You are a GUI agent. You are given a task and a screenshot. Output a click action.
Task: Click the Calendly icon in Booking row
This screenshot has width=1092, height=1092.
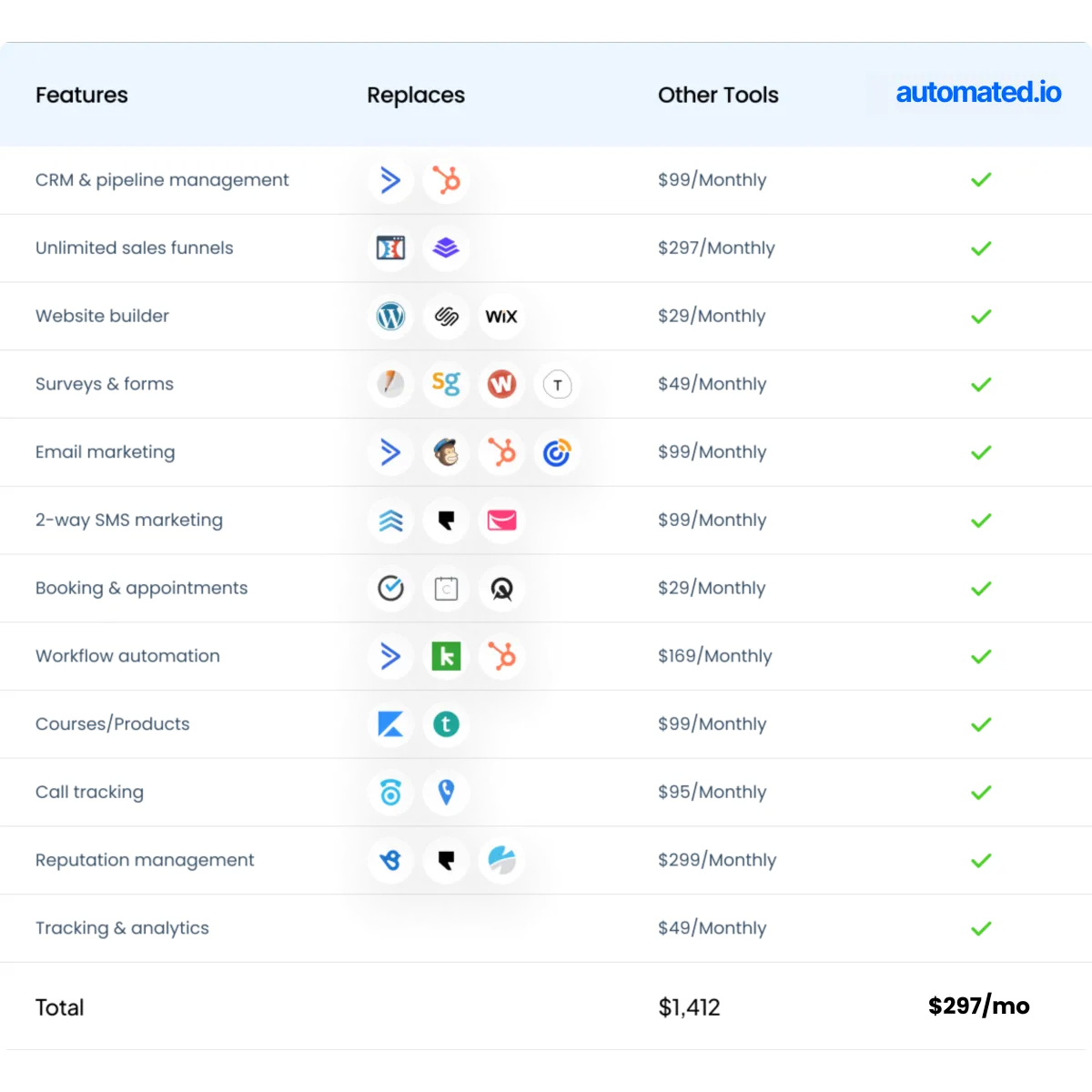pyautogui.click(x=390, y=589)
